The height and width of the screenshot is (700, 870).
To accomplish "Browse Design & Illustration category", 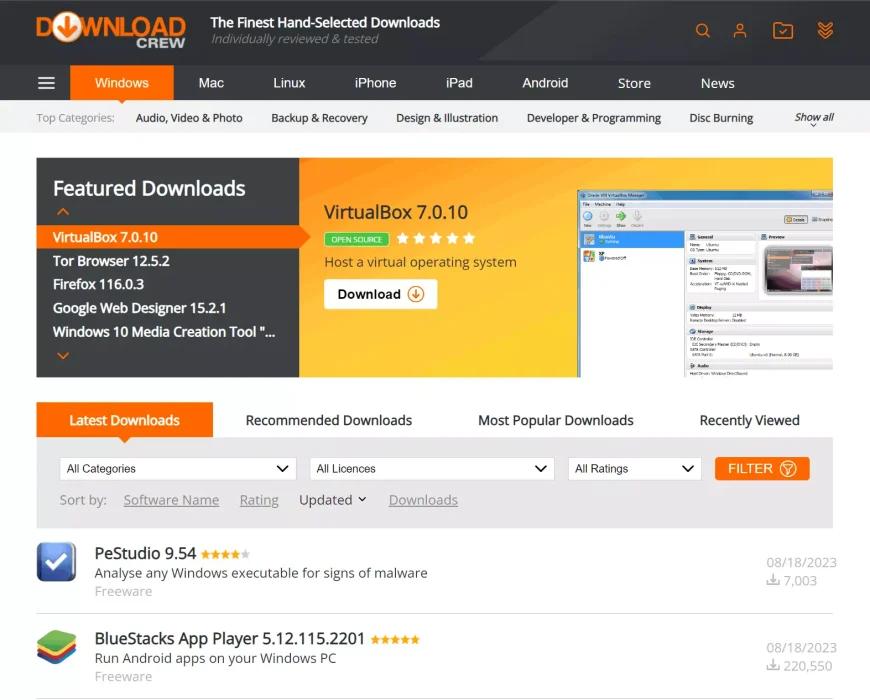I will [x=447, y=118].
